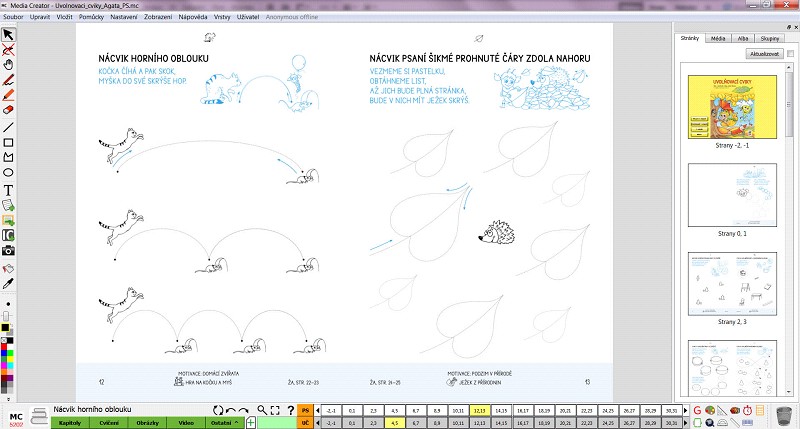The image size is (800, 429).
Task: Open the Vložit menu
Action: [64, 17]
